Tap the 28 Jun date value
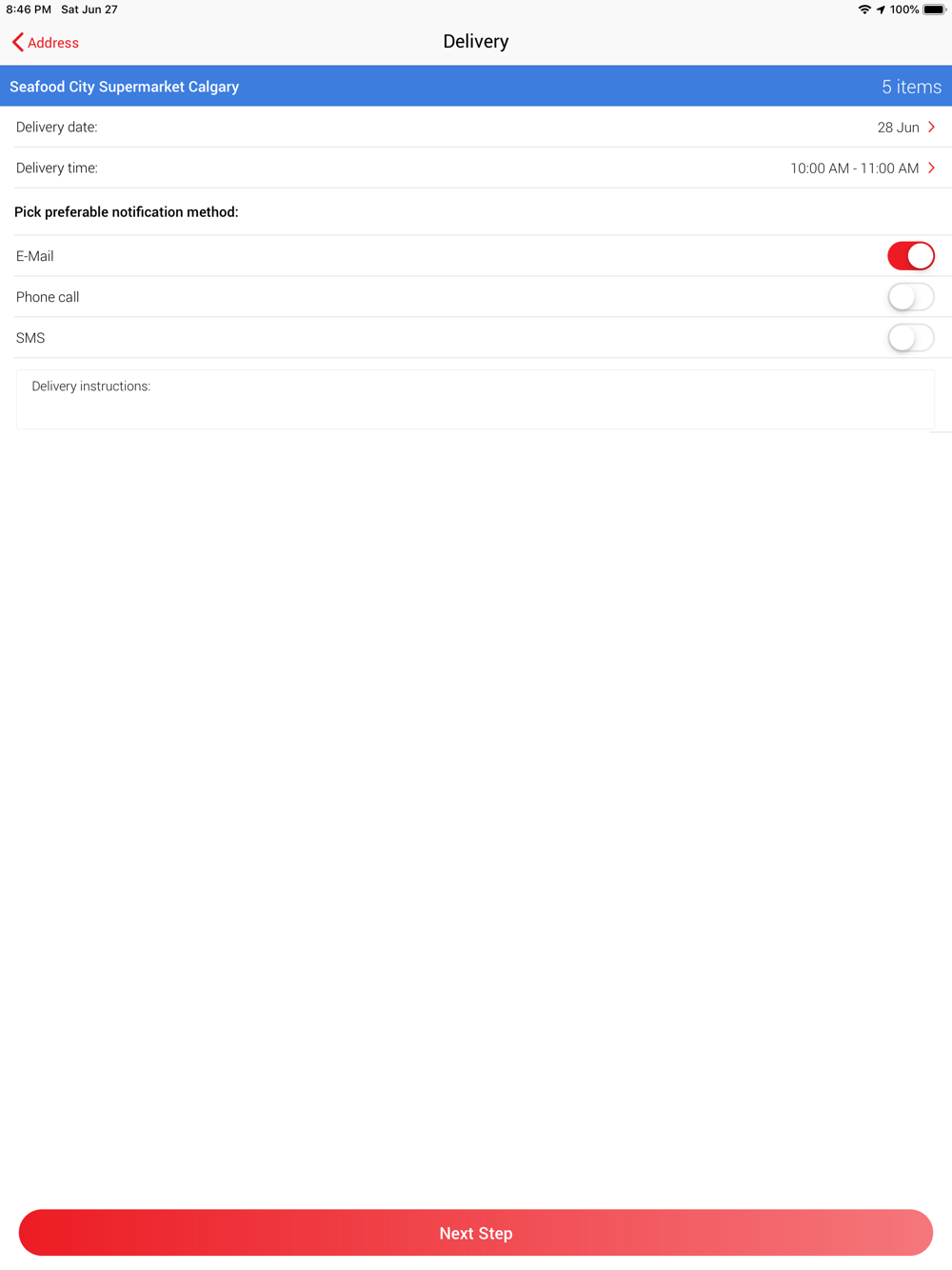The image size is (952, 1270). [x=898, y=128]
